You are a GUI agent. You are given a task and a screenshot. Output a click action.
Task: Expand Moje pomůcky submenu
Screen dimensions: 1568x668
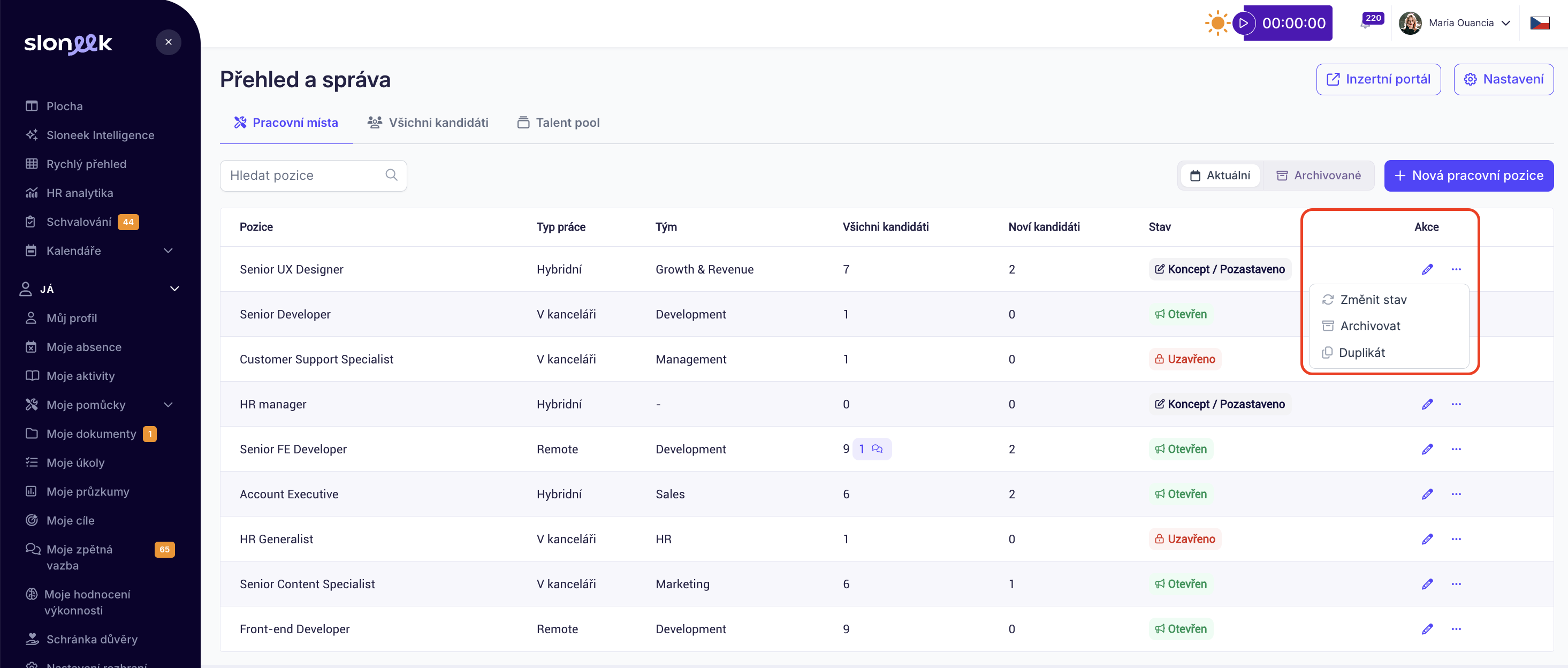pos(169,405)
